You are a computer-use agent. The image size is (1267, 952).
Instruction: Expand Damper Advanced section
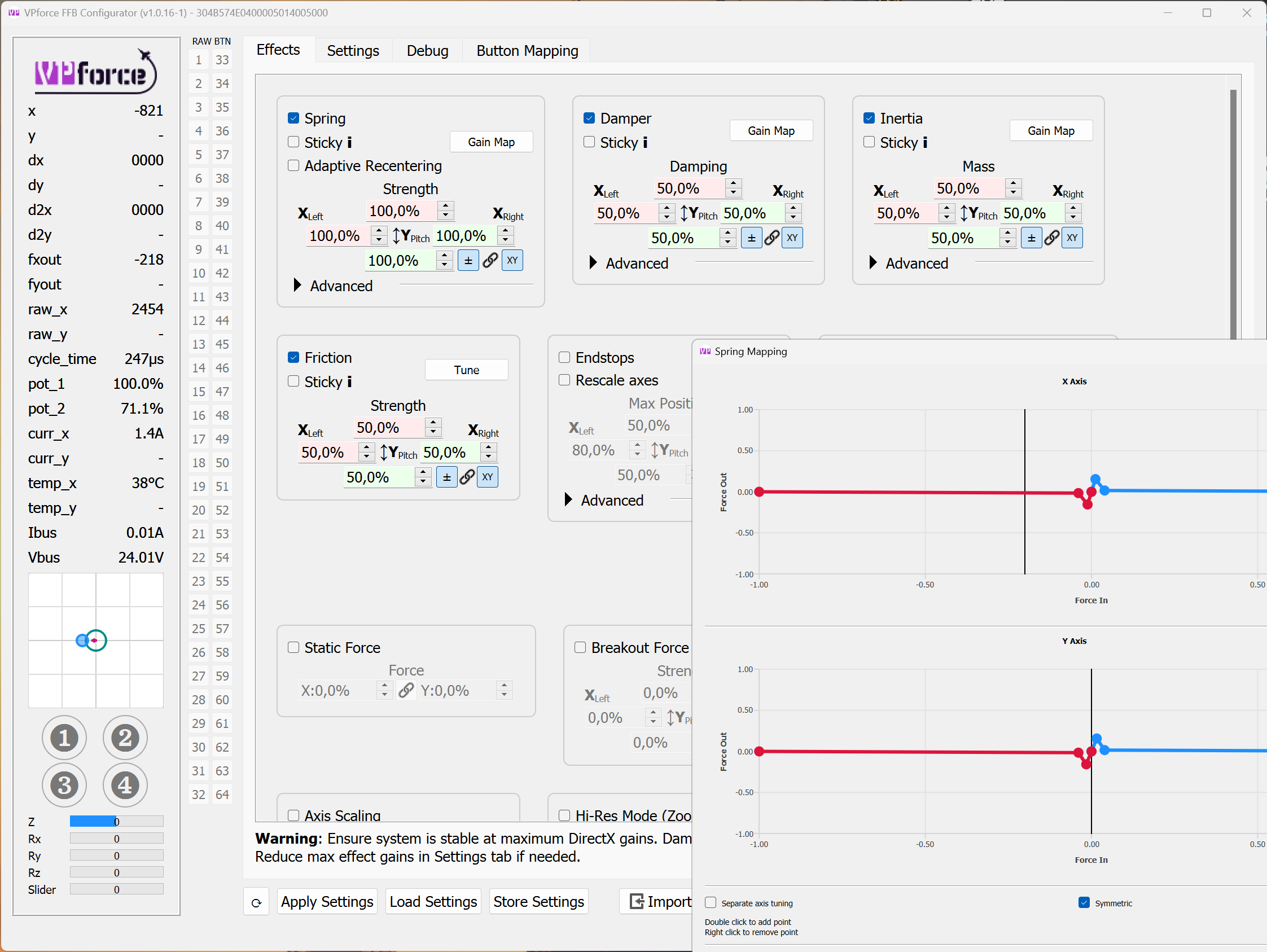(x=593, y=263)
